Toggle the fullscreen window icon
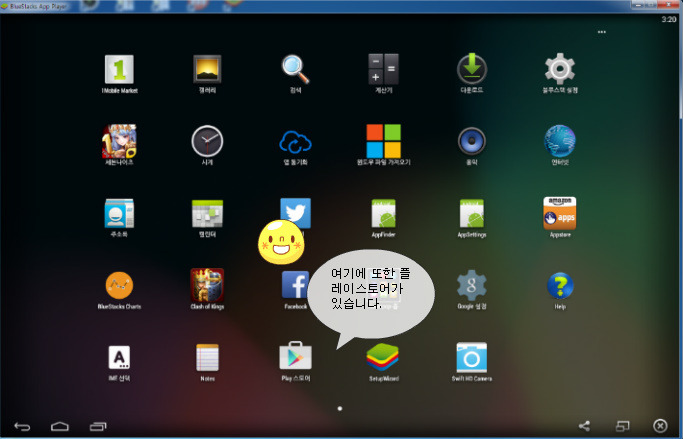This screenshot has width=683, height=439. click(622, 426)
